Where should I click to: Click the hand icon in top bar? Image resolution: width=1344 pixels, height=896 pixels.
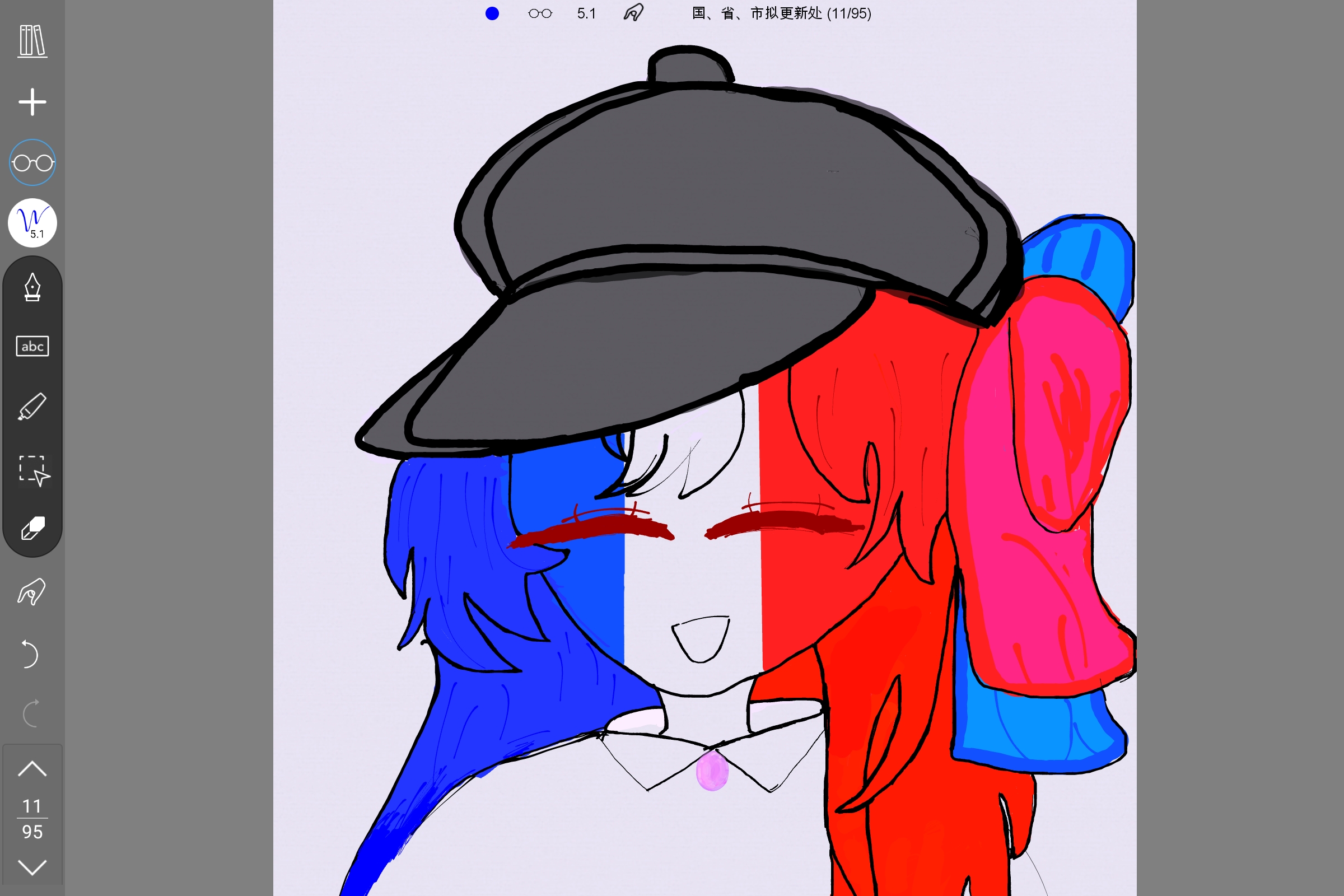[x=634, y=12]
